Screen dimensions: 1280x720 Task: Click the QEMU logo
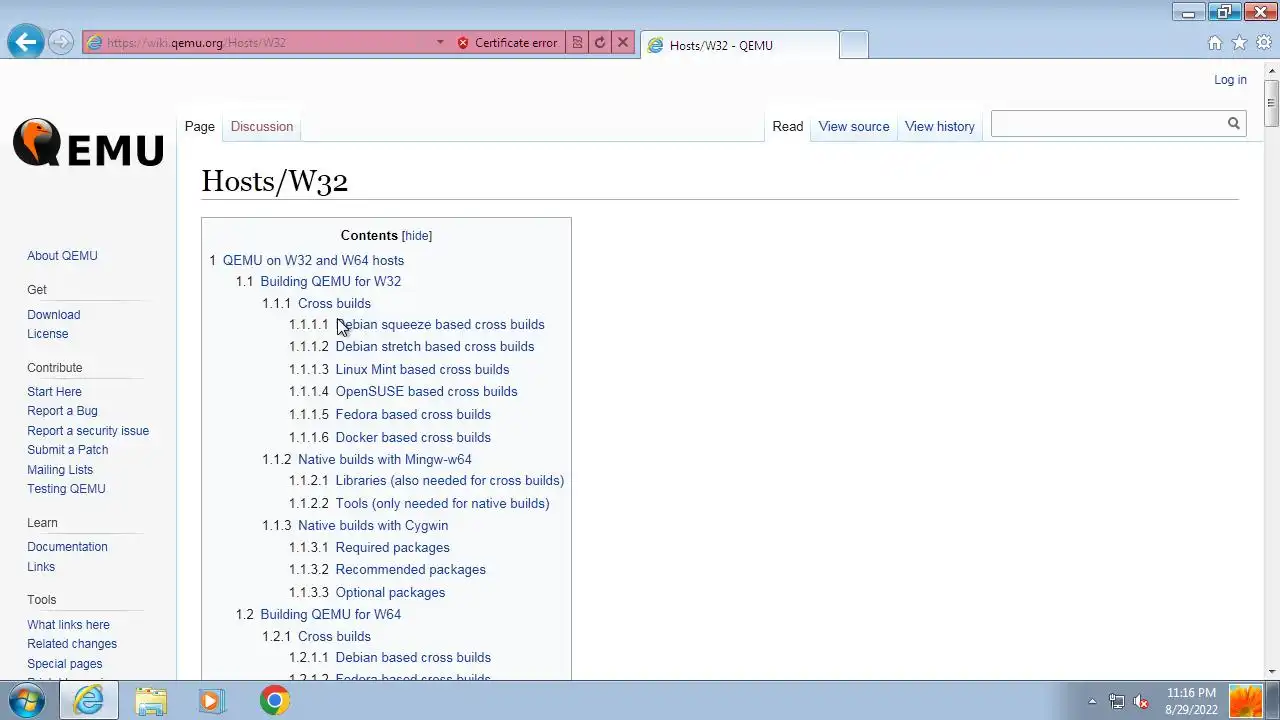click(x=88, y=142)
